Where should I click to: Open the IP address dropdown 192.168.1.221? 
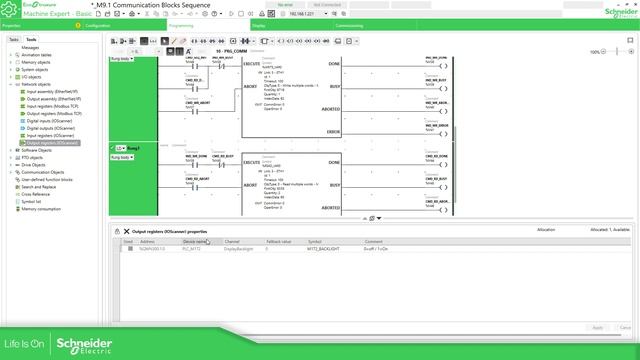click(x=326, y=13)
